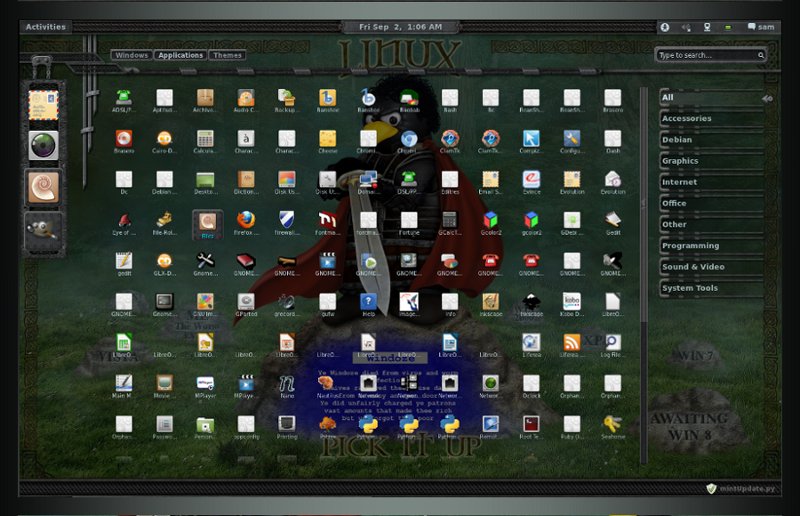
Task: Show Internet applications
Action: click(712, 182)
